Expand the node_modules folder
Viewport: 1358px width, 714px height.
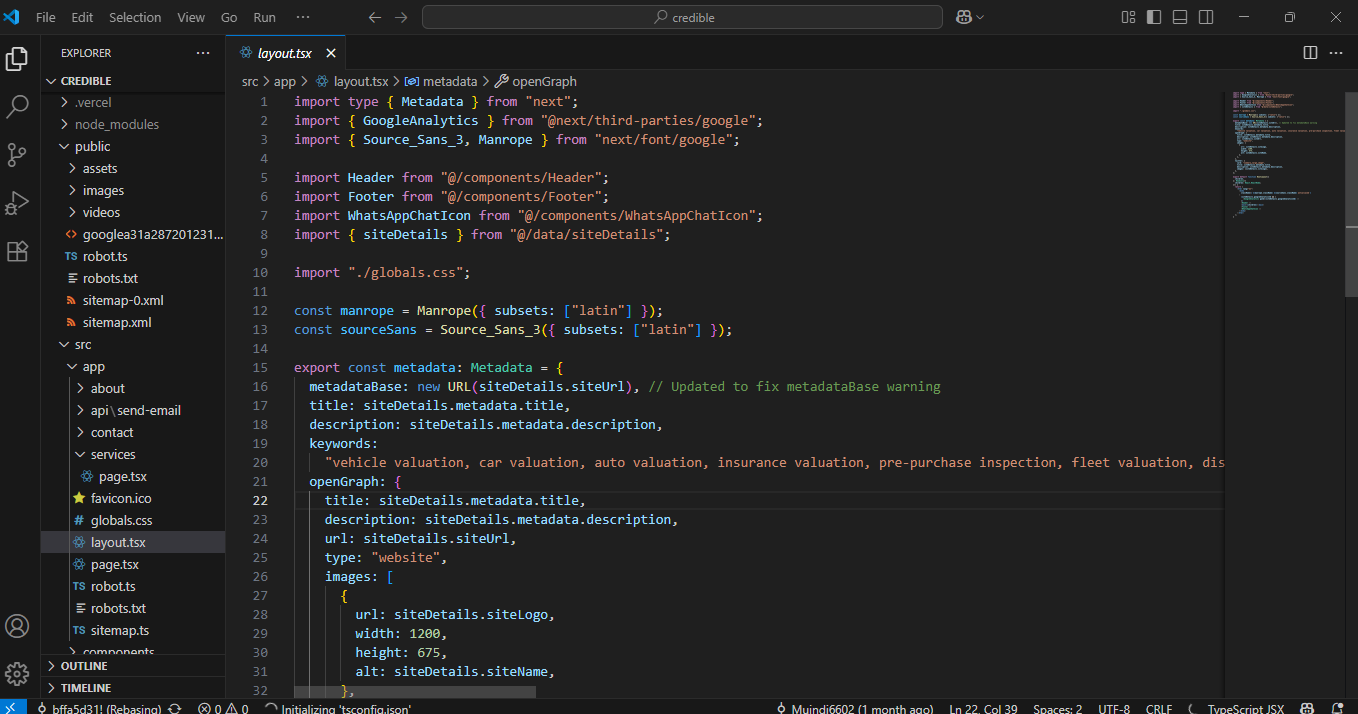(x=116, y=124)
